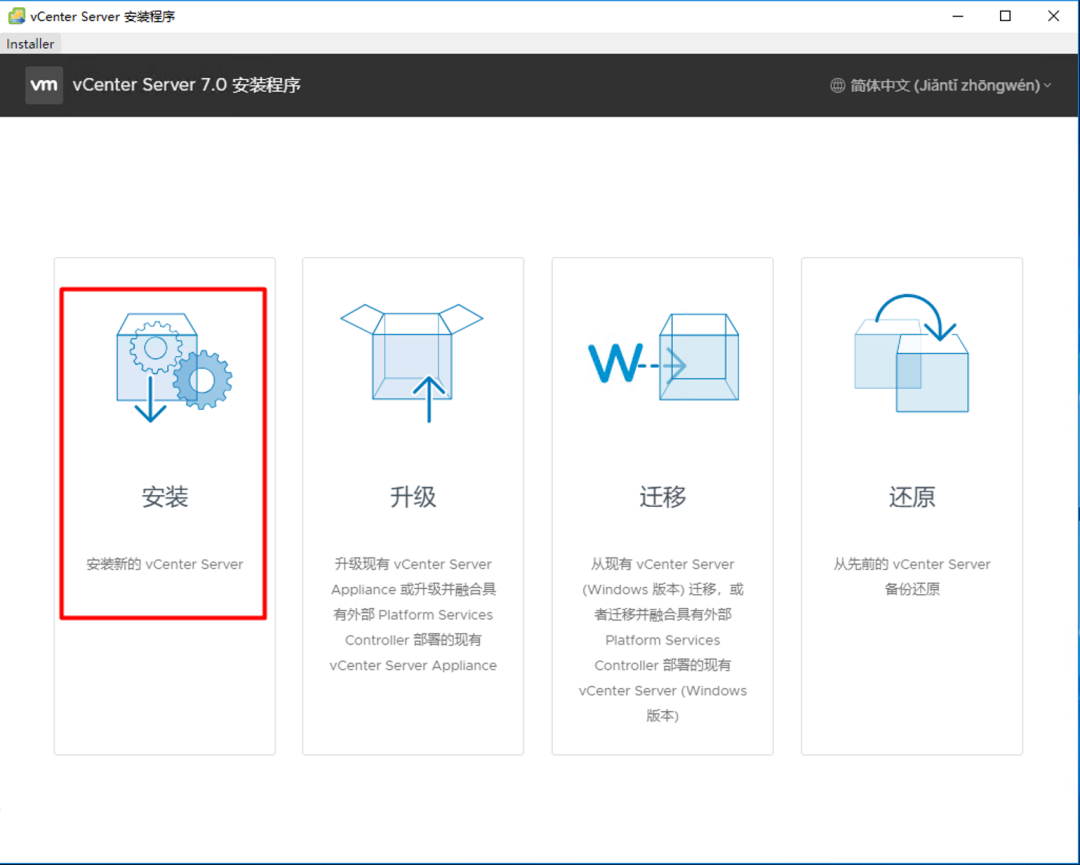Expand the language chevron arrow
The height and width of the screenshot is (865, 1080).
click(1048, 85)
